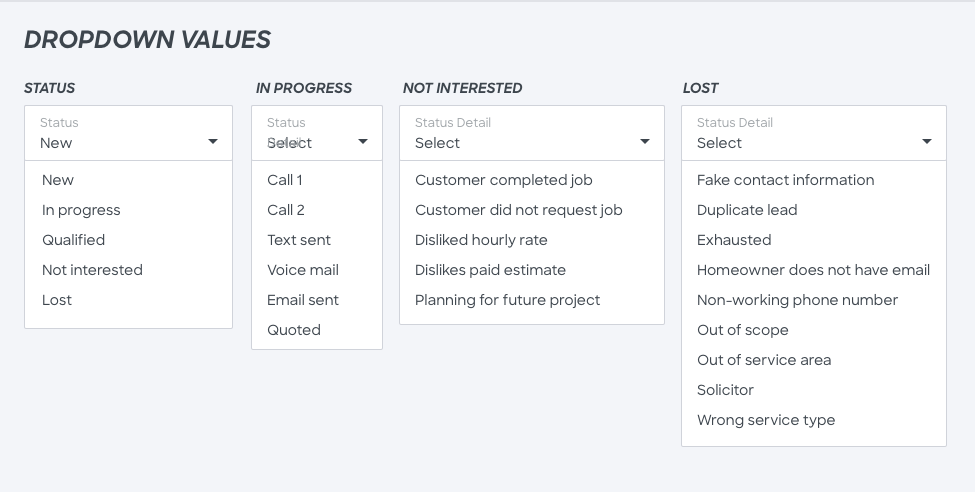
Task: Choose 'Duplicate lead' in Lost list
Action: (747, 210)
